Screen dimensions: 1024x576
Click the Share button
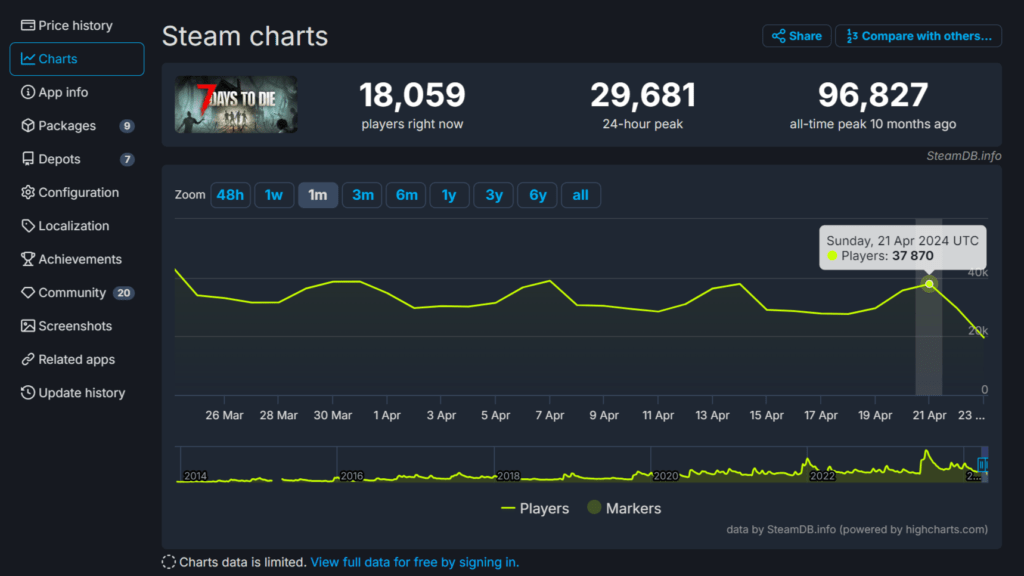tap(796, 35)
